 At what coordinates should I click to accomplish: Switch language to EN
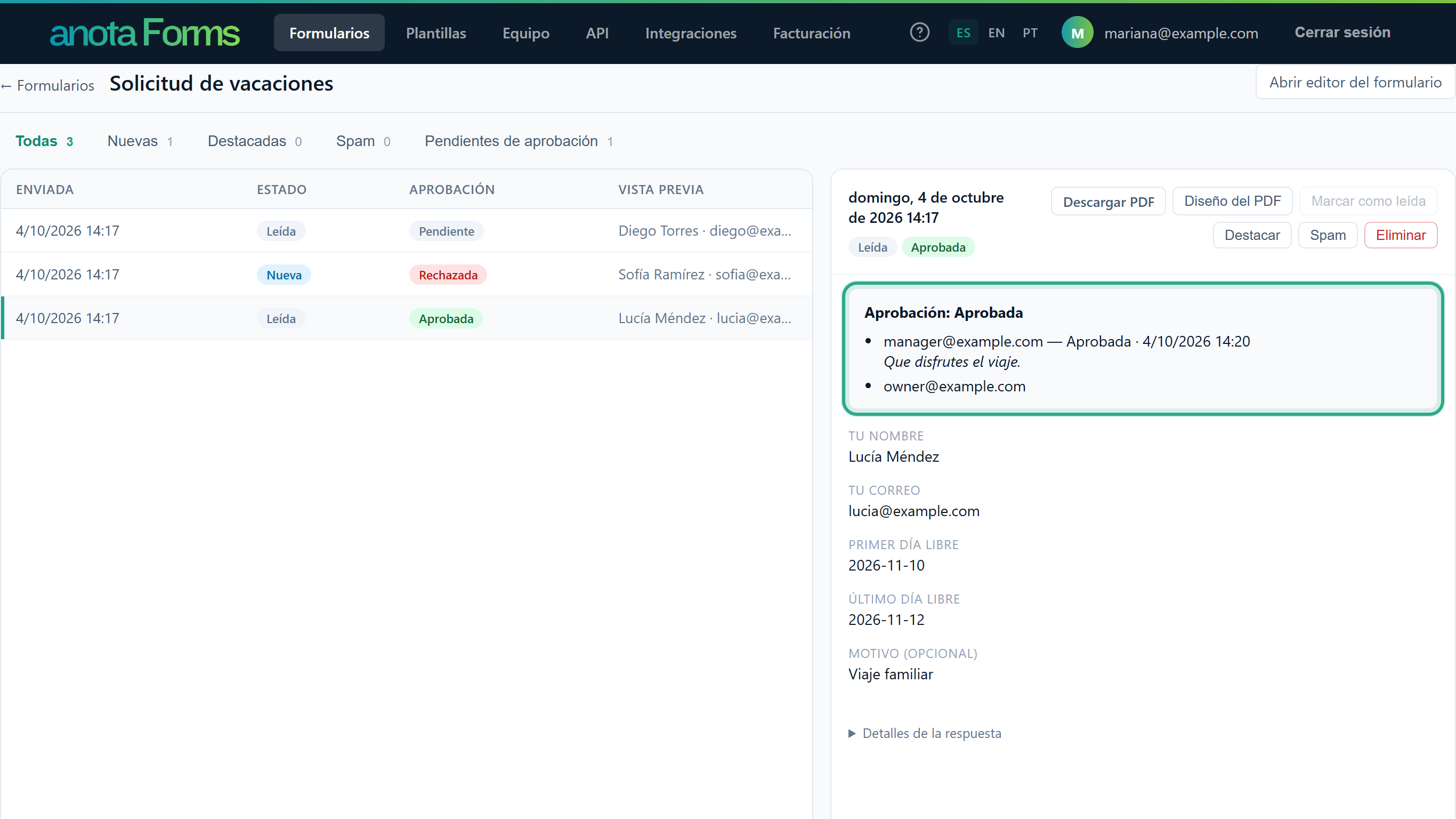[x=997, y=33]
